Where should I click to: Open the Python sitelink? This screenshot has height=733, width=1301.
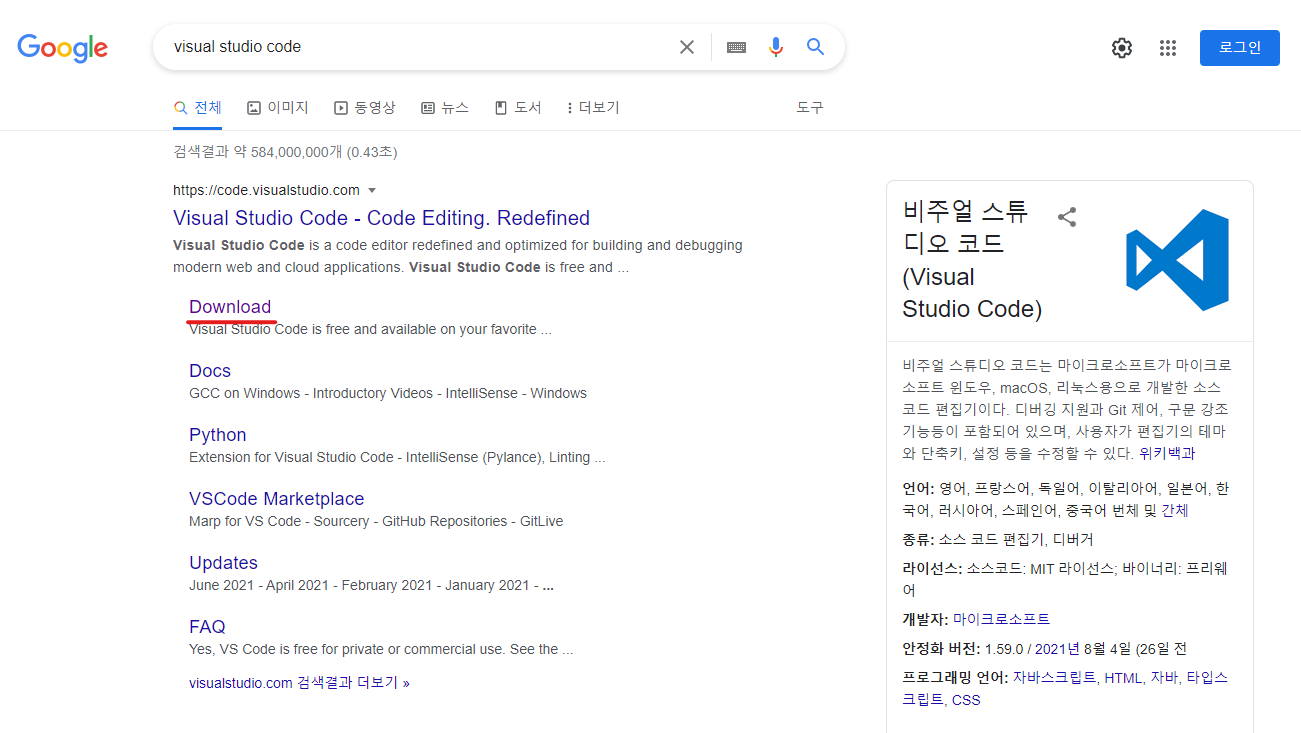click(217, 435)
